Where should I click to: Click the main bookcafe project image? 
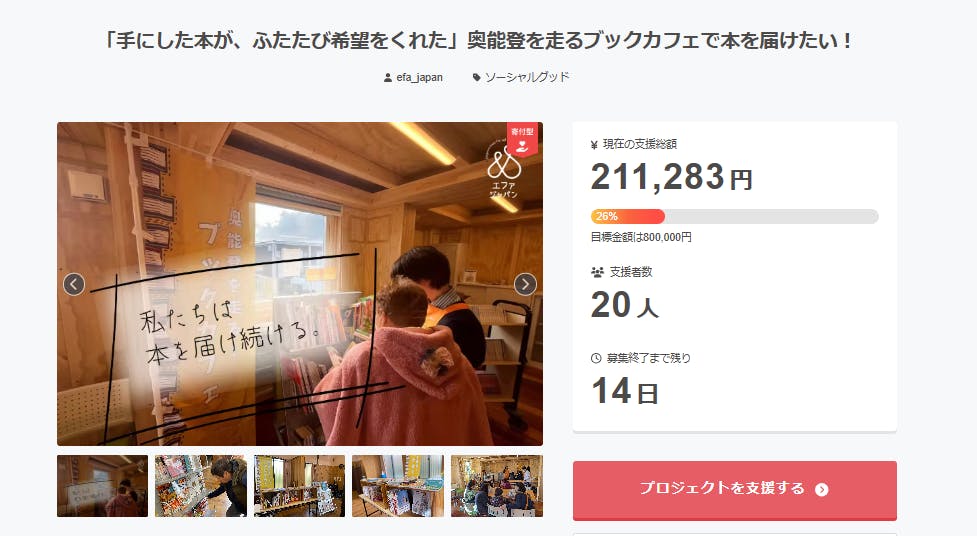tap(300, 284)
